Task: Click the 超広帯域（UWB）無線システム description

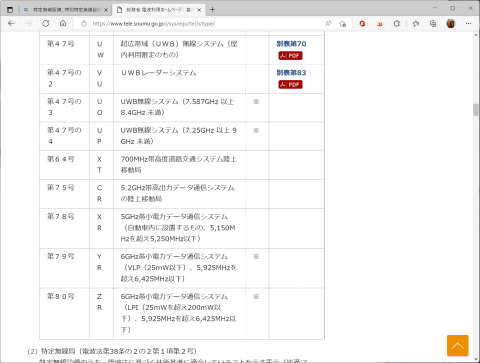Action: 179,49
